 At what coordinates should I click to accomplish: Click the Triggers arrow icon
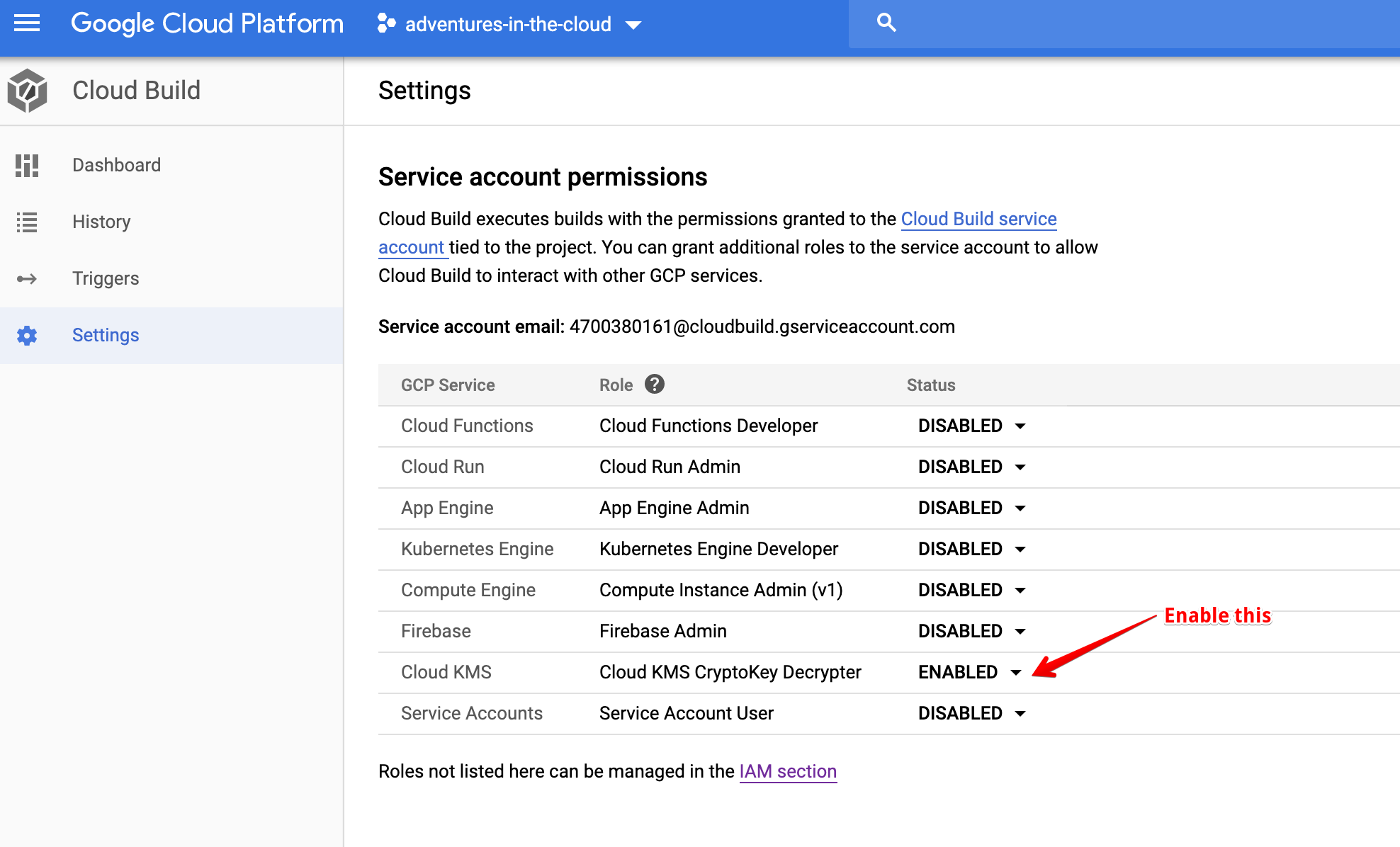point(27,278)
